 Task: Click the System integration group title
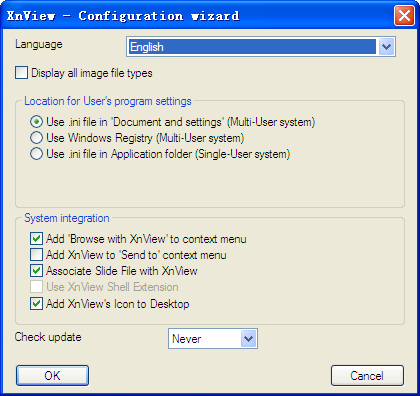pos(67,218)
